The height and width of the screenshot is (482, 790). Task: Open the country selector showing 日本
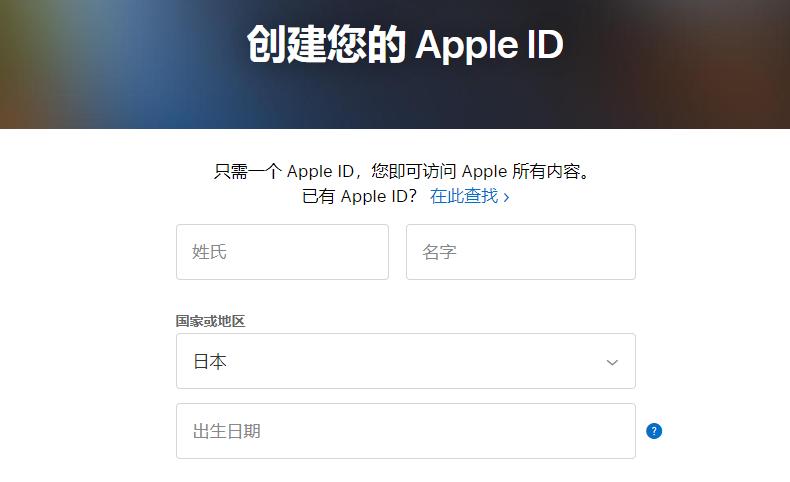[406, 361]
